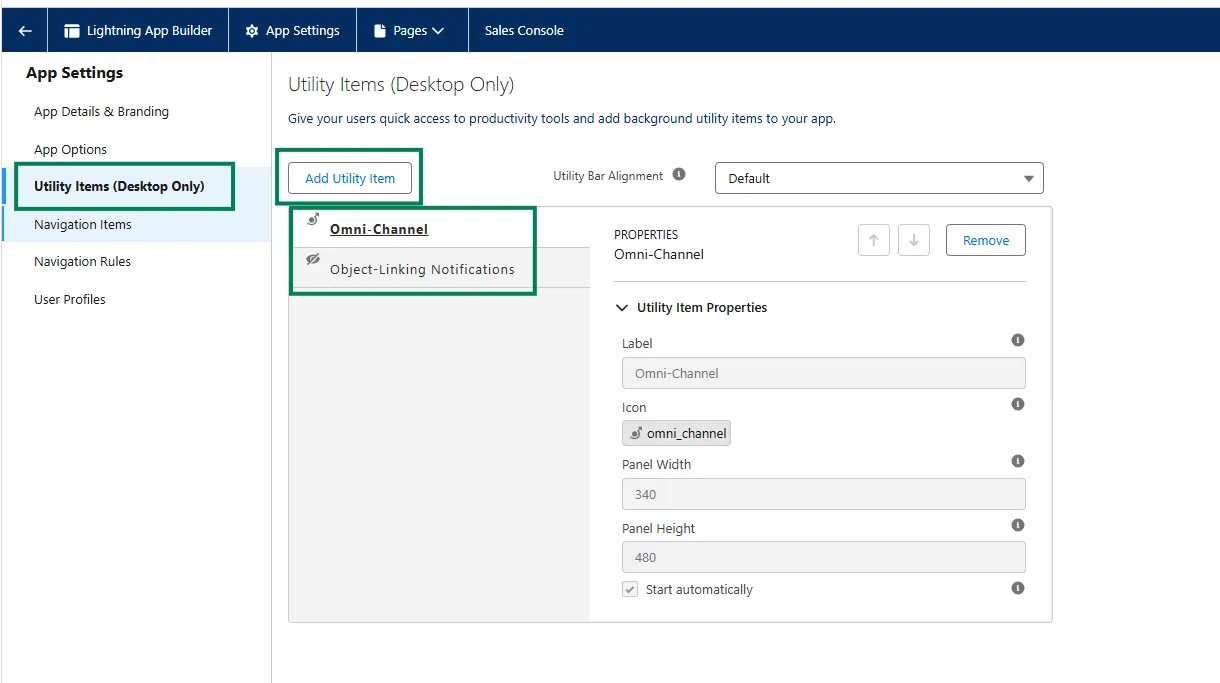Move utility item up with arrow button
Image resolution: width=1220 pixels, height=683 pixels.
click(x=874, y=240)
